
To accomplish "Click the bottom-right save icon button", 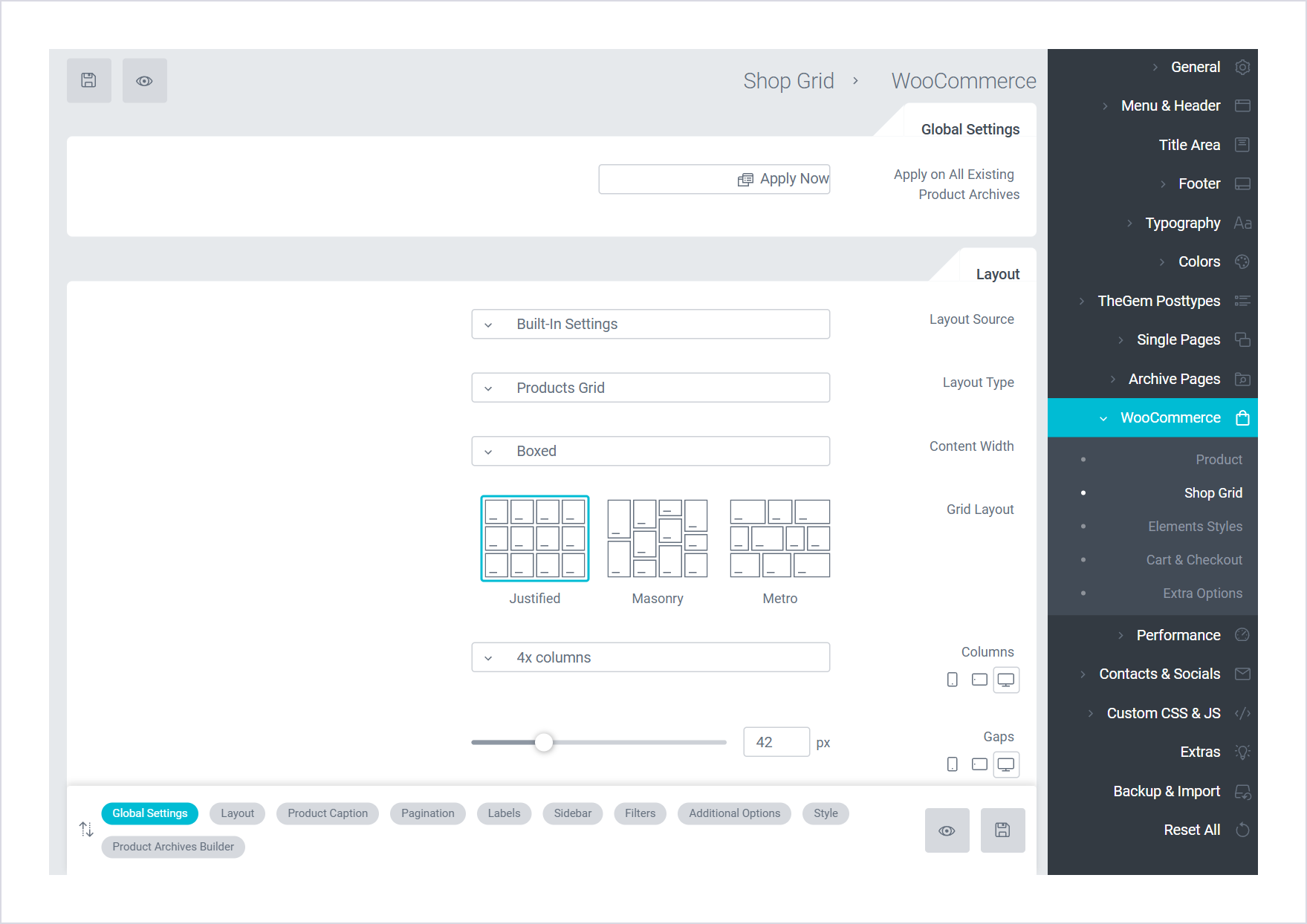I will pos(1003,830).
